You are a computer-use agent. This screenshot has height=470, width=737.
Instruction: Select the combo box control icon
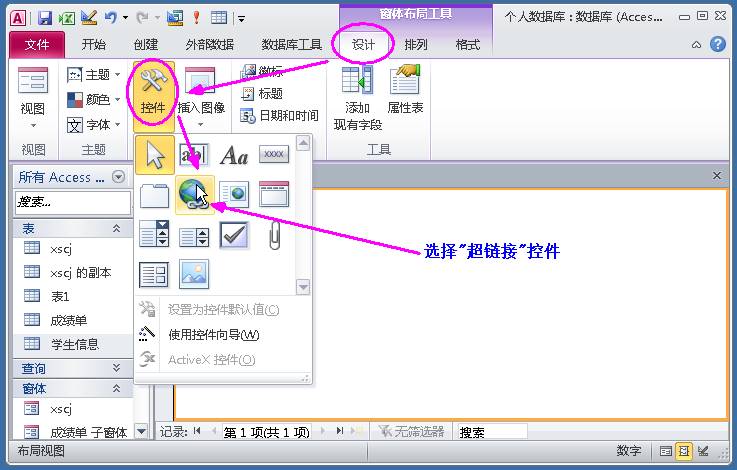click(x=154, y=235)
